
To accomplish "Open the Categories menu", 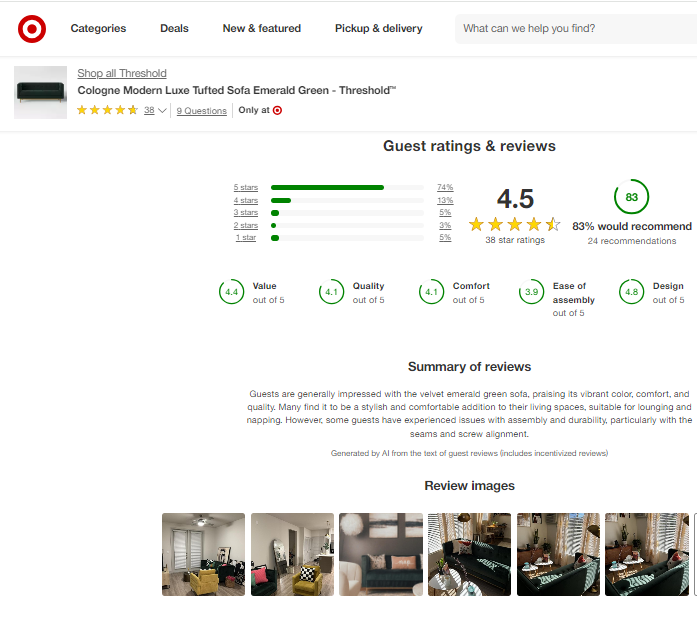I will (98, 28).
